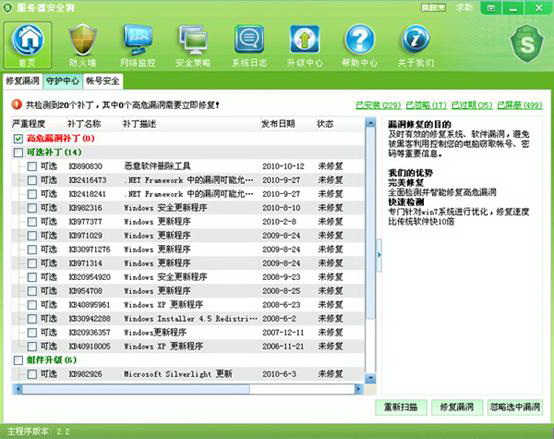The height and width of the screenshot is (439, 554).
Task: Tick the checkbox for Silverlight patch KB982926
Action: tap(32, 374)
